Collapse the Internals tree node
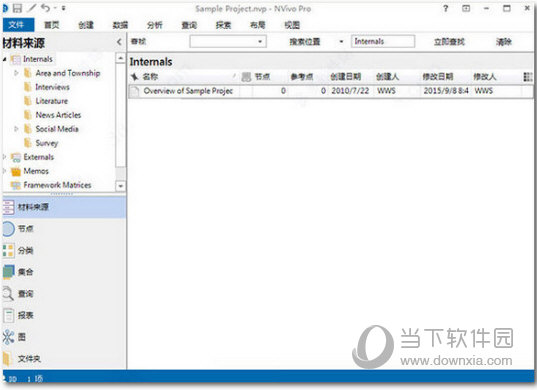The height and width of the screenshot is (390, 537). click(x=5, y=59)
